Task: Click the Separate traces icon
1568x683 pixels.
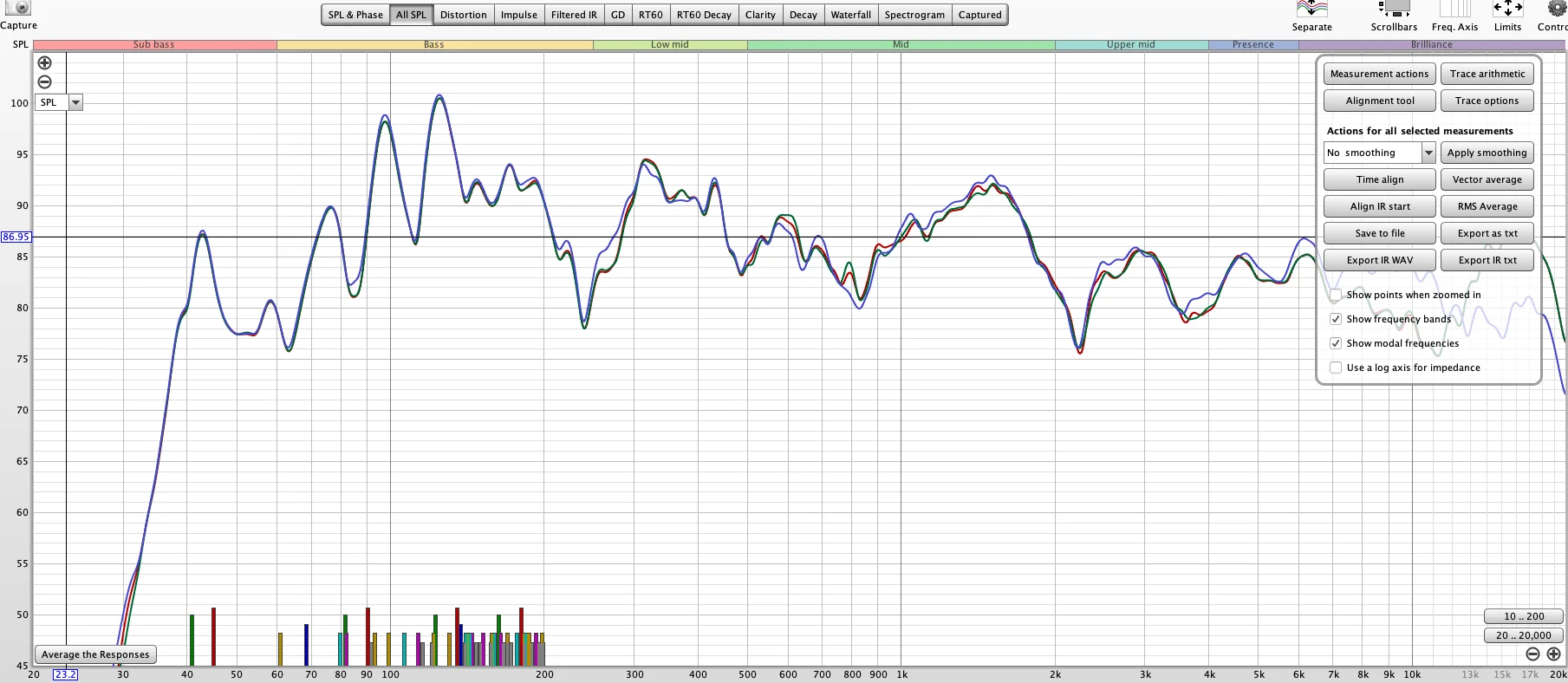Action: pyautogui.click(x=1311, y=9)
